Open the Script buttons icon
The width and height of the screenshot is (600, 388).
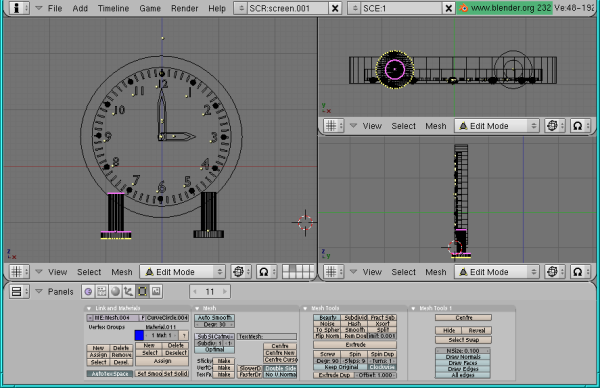click(102, 292)
